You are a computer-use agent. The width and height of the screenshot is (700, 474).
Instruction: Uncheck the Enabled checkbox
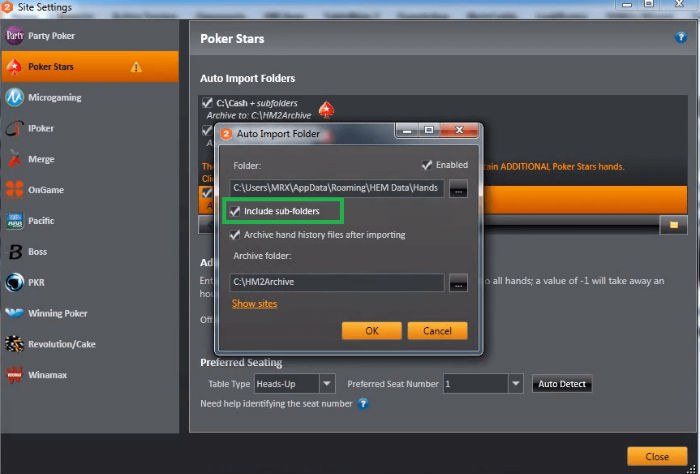pyautogui.click(x=427, y=165)
